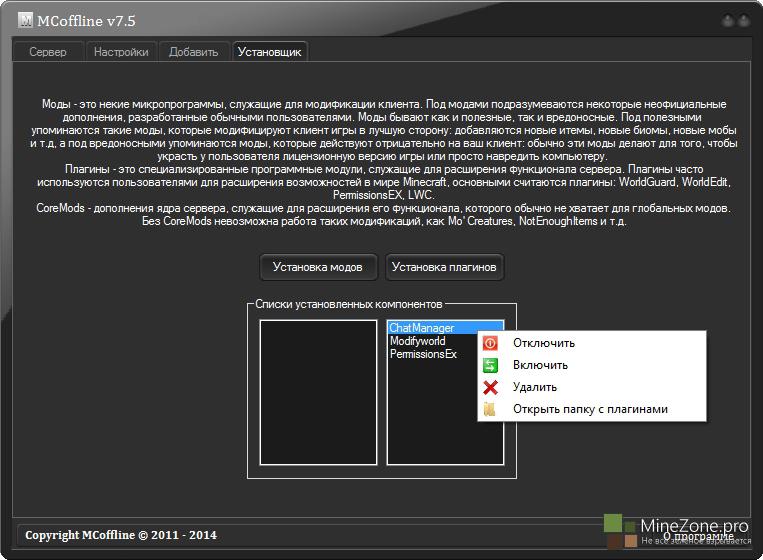Select the Modifyworld plugin entry

click(x=417, y=341)
